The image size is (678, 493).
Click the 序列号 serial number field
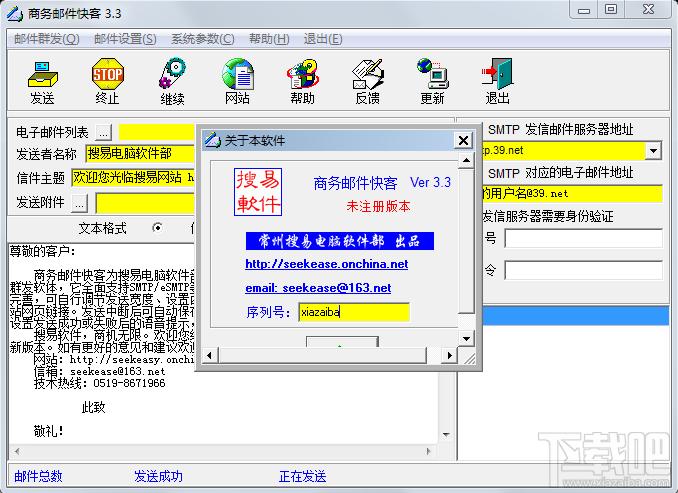pos(354,312)
